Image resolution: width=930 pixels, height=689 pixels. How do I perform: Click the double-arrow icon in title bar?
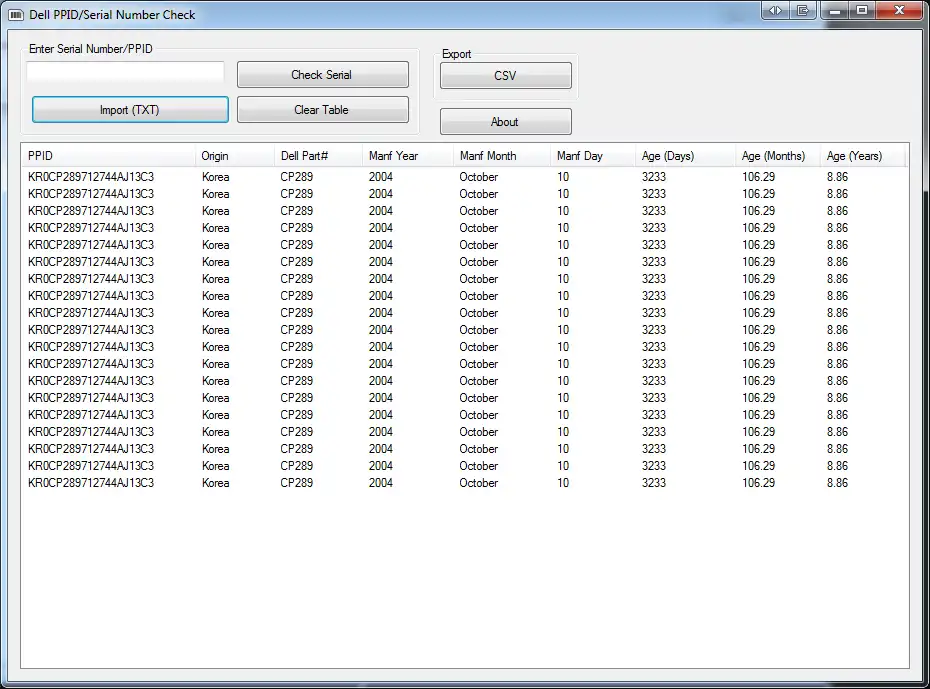point(775,10)
